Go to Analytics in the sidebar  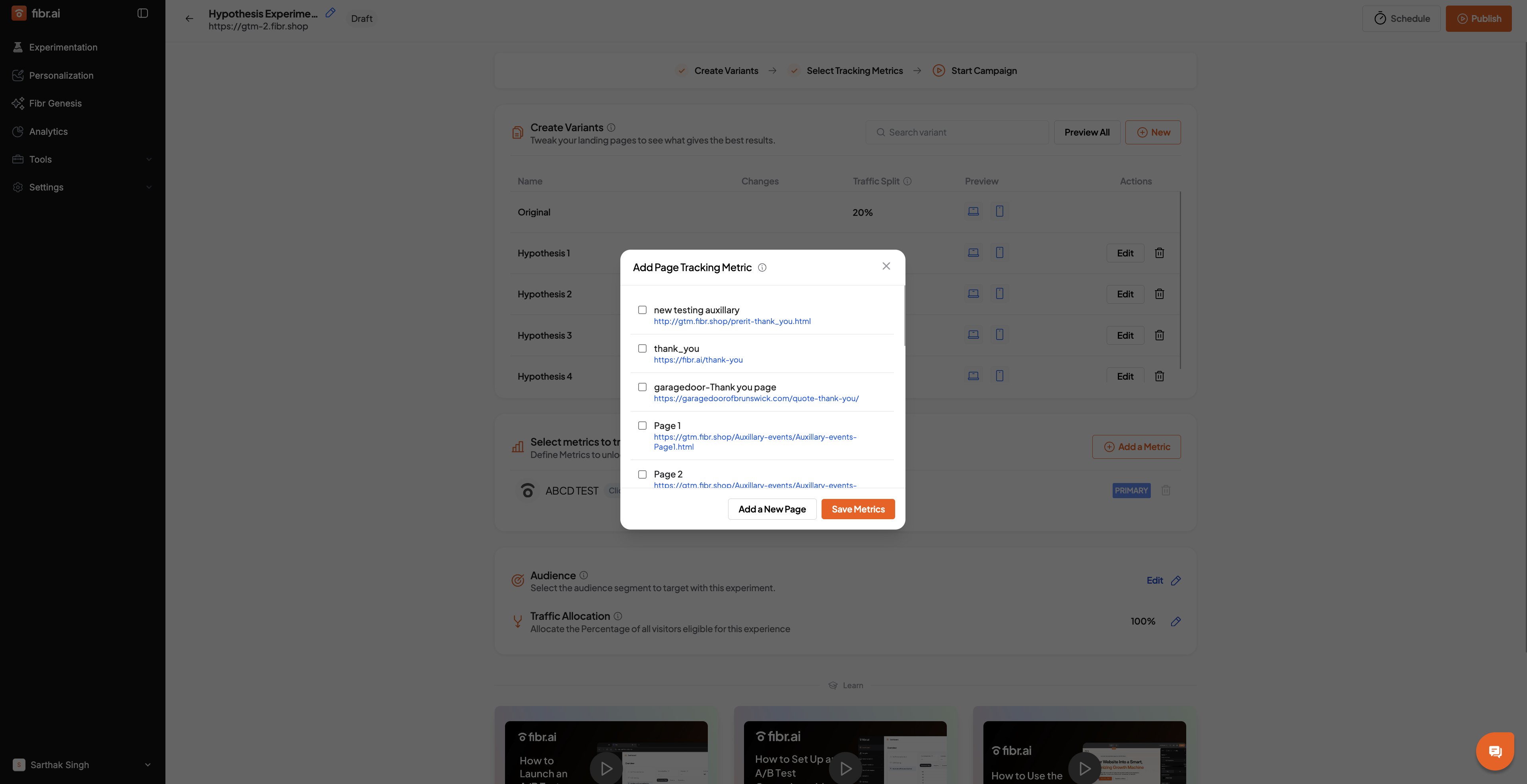coord(48,132)
